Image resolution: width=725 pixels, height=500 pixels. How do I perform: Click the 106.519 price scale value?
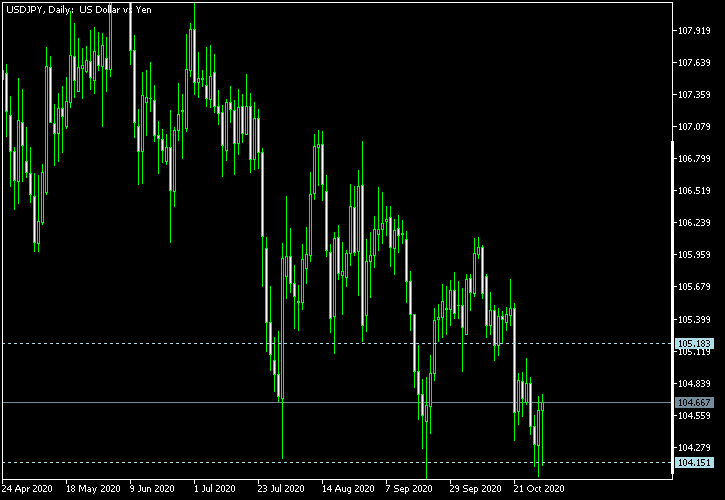pyautogui.click(x=694, y=191)
